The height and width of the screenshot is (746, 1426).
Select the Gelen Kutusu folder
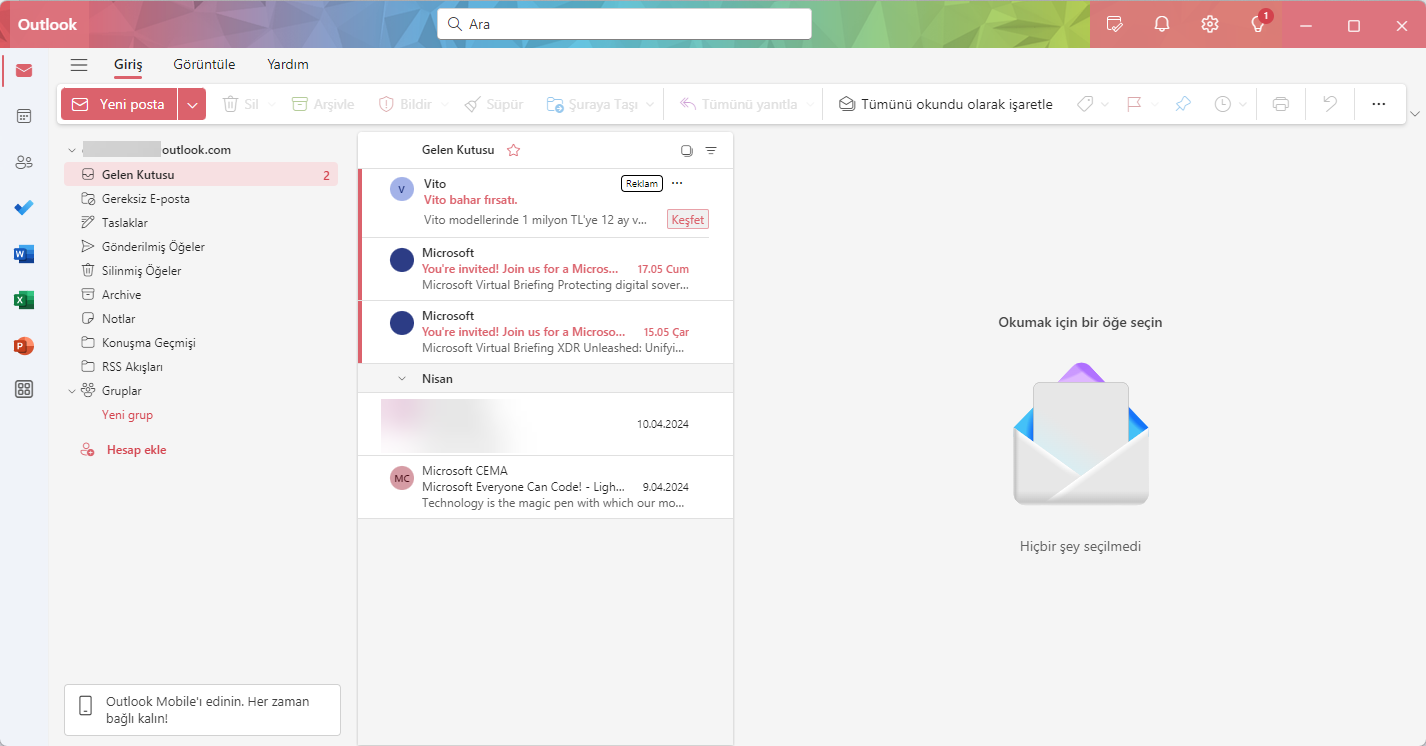point(201,175)
